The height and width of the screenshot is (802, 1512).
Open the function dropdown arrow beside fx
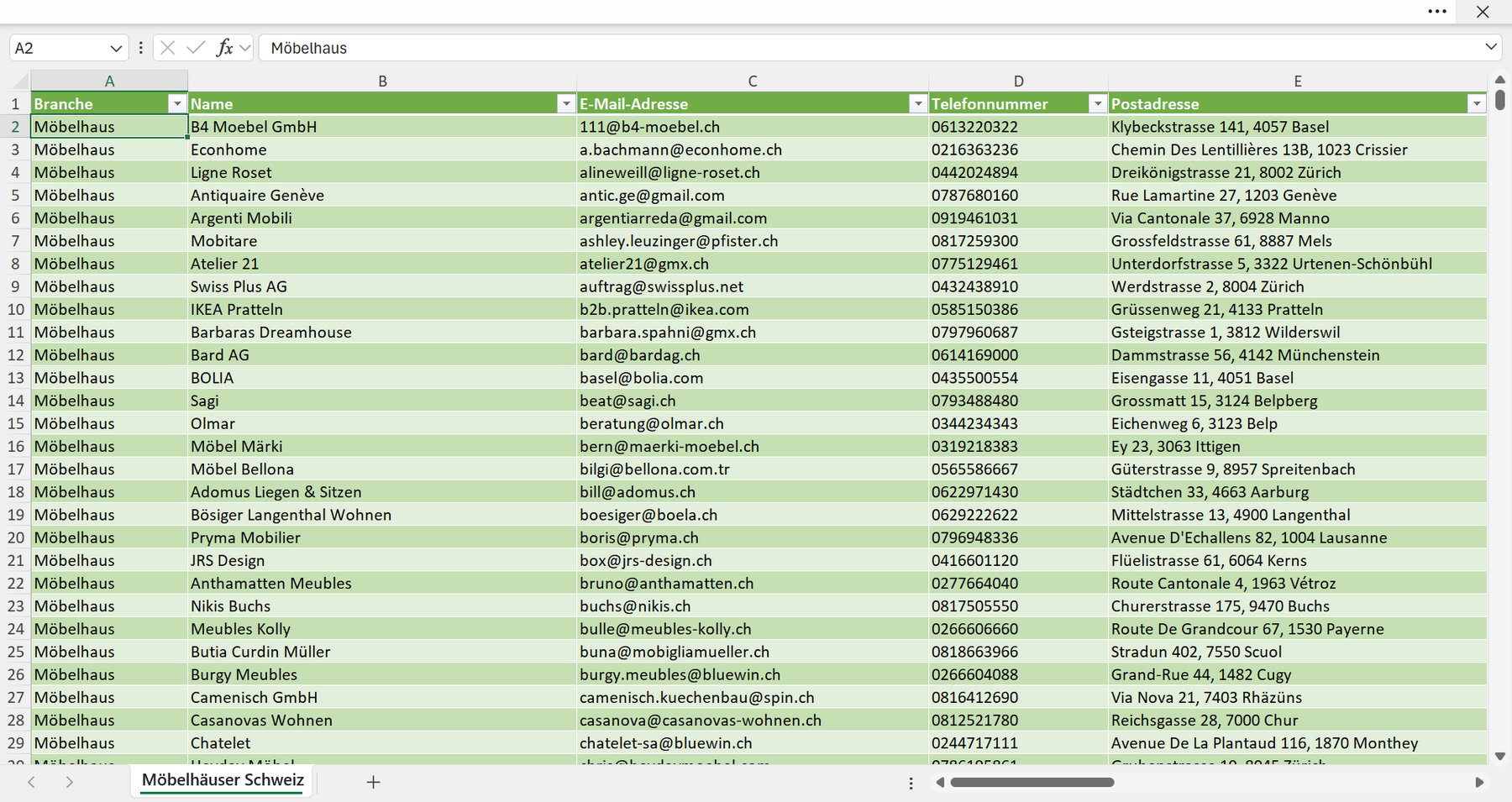click(x=245, y=48)
